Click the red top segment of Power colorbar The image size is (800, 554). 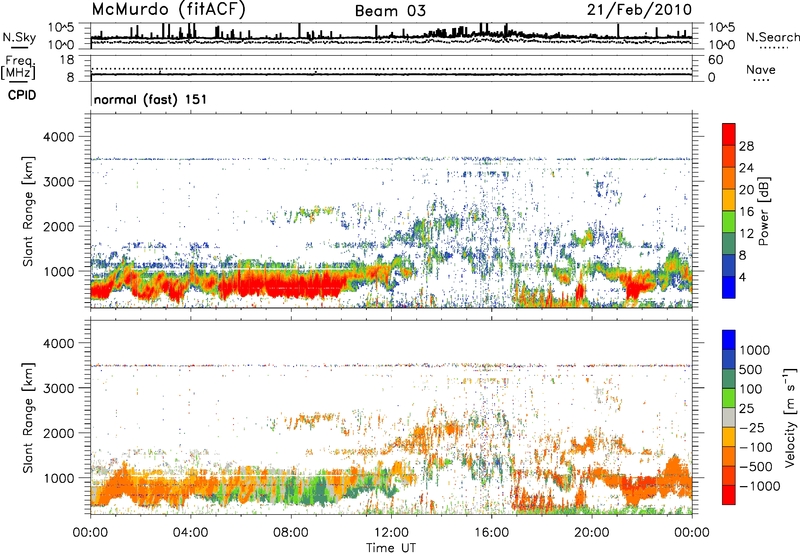click(729, 134)
